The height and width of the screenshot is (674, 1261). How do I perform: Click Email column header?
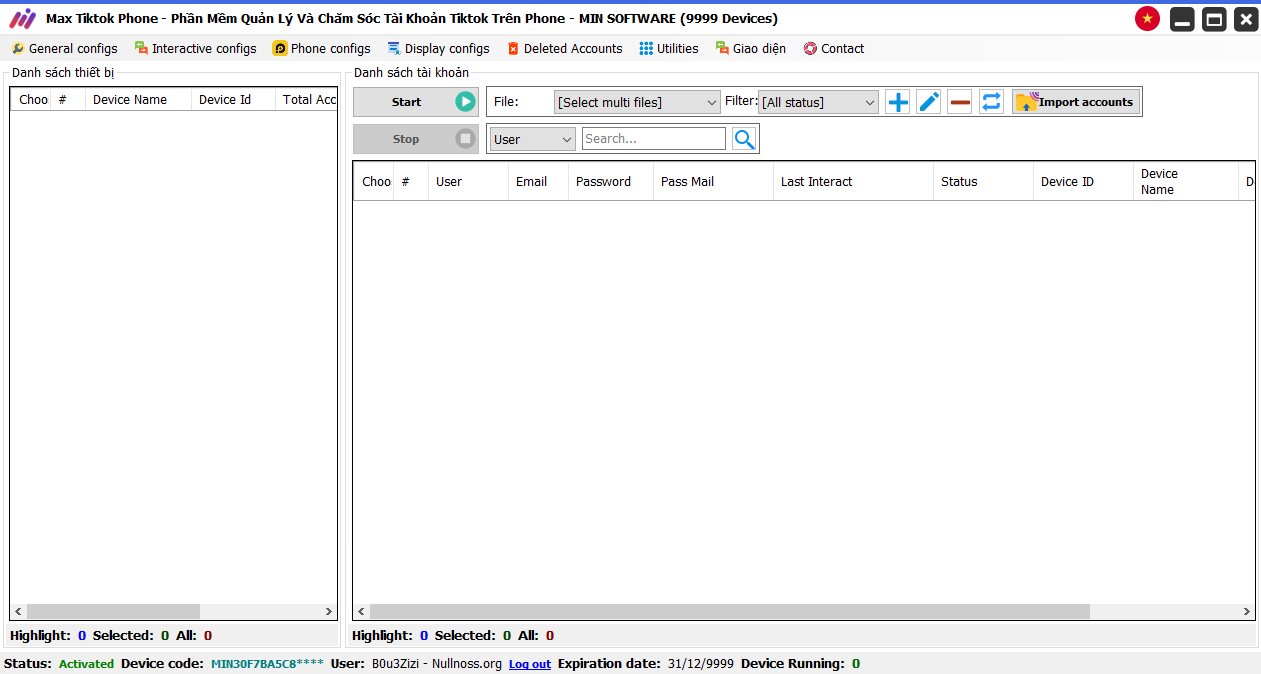pos(539,181)
